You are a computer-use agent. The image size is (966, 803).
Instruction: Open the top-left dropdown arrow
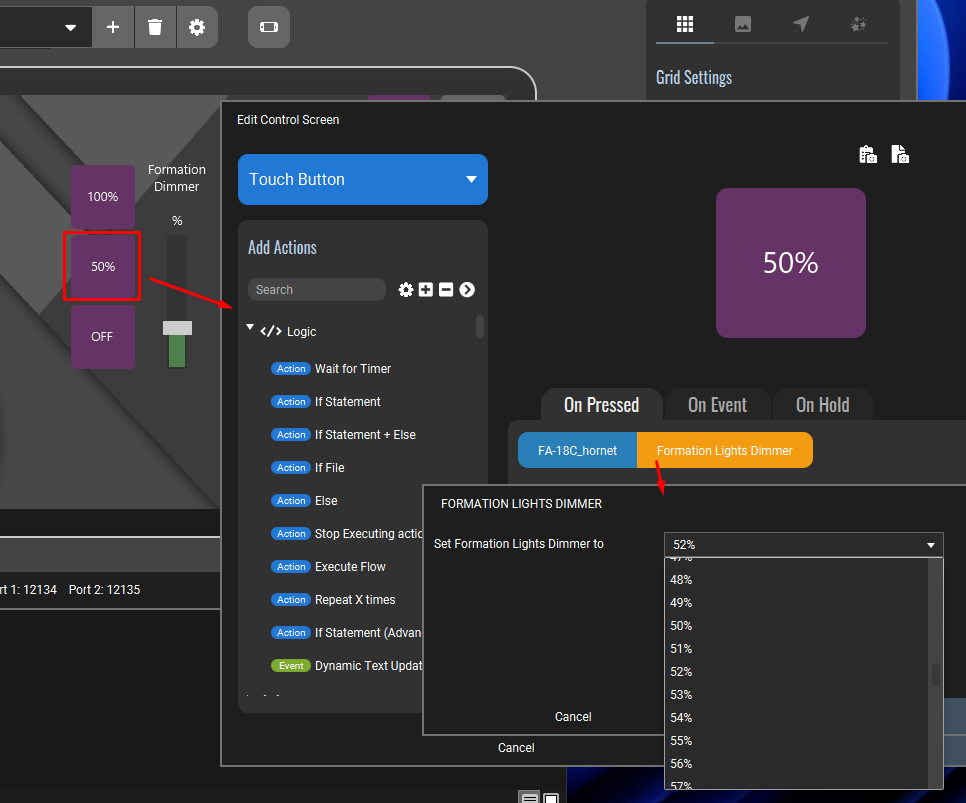click(70, 27)
